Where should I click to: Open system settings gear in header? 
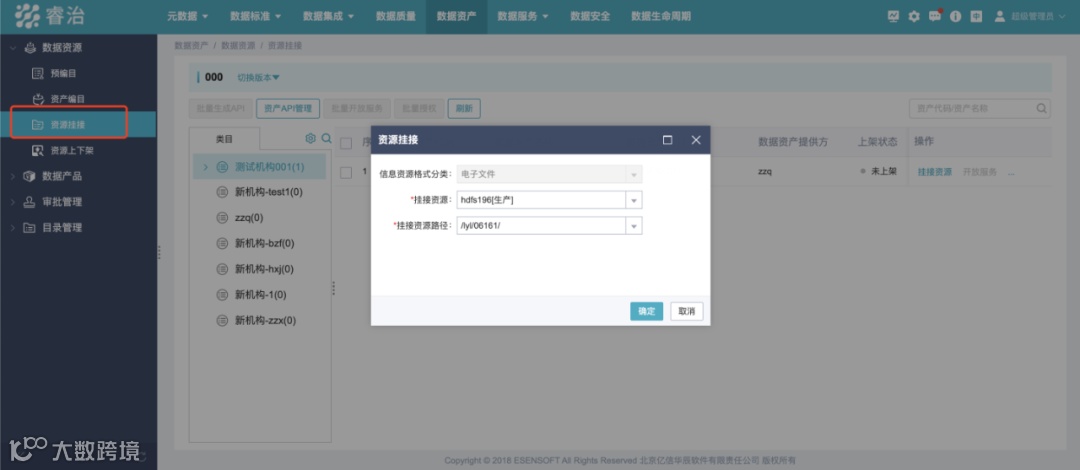[x=914, y=16]
